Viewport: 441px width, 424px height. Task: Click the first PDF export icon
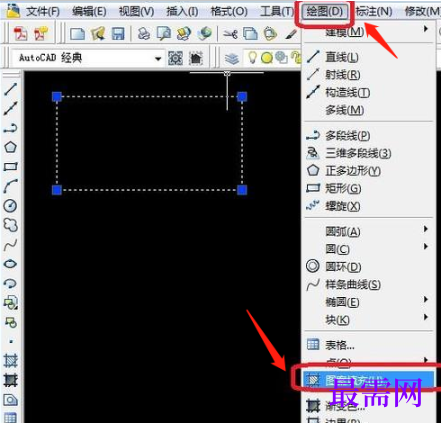pyautogui.click(x=21, y=33)
